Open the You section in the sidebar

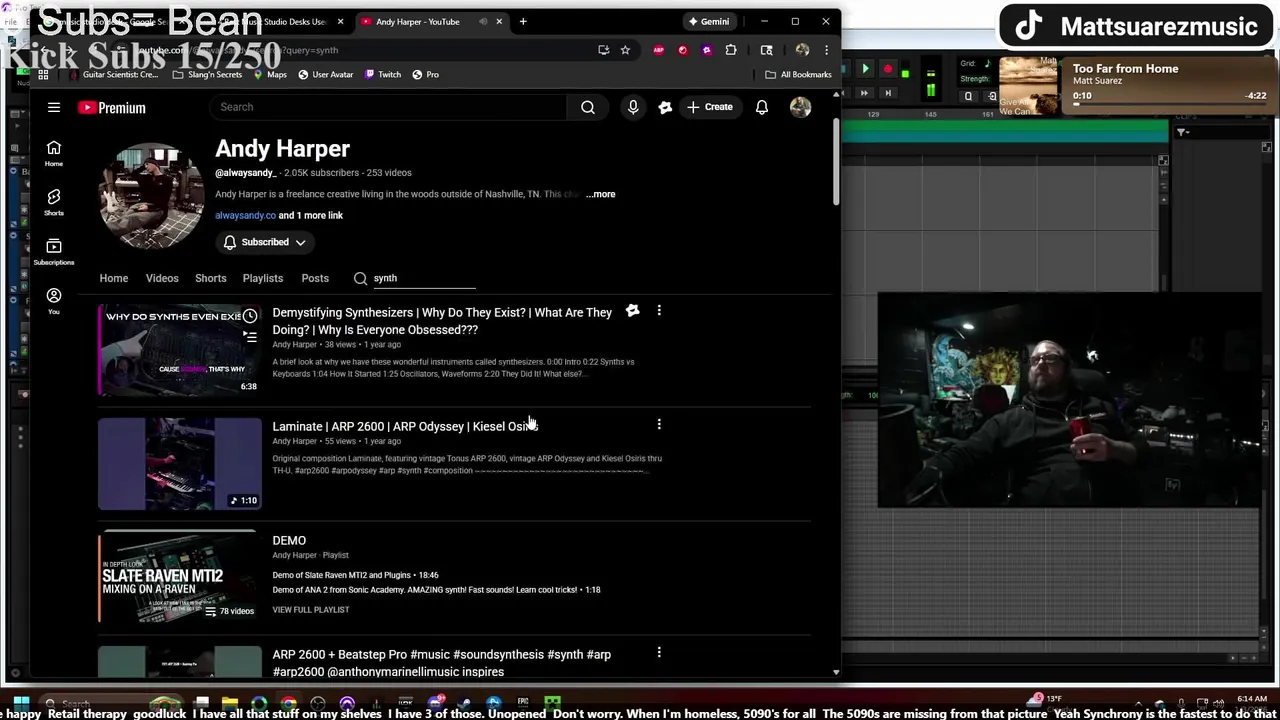pyautogui.click(x=54, y=300)
